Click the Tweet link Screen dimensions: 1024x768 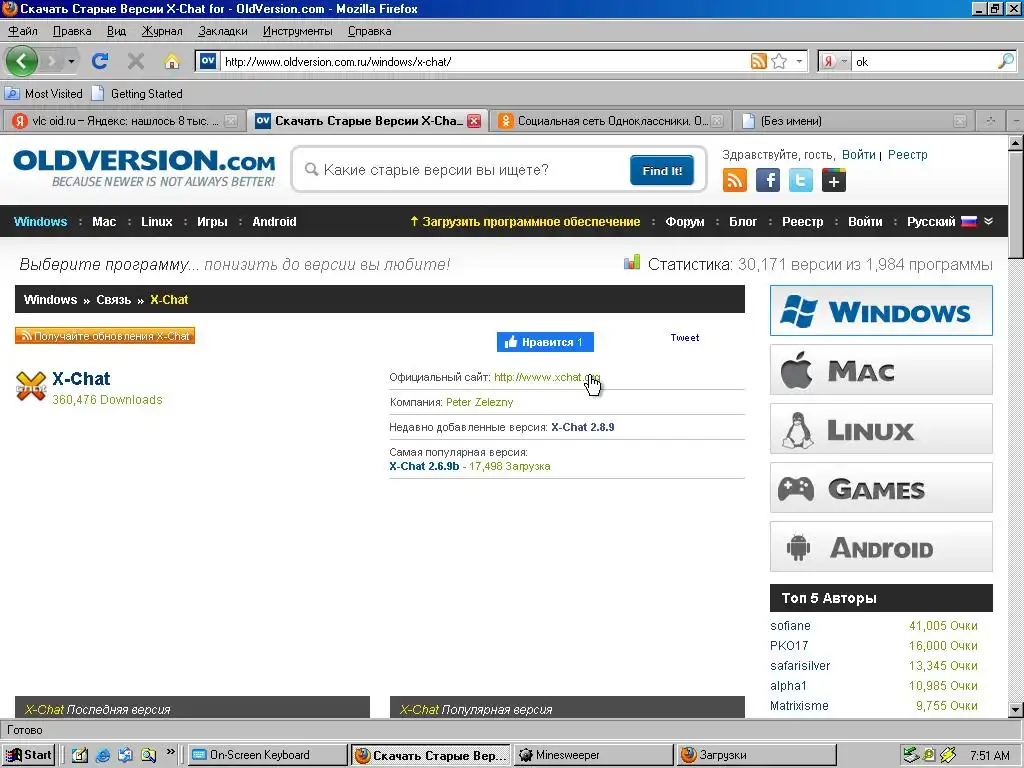tap(684, 338)
